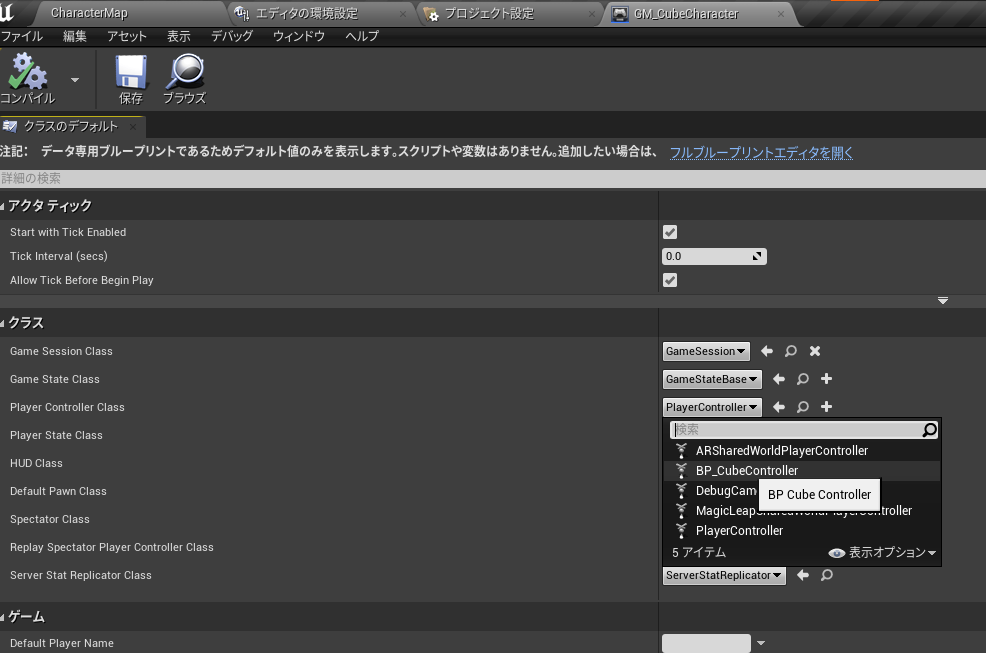
Task: Browse to Server Stat Replicator Class magnifier
Action: 827,575
